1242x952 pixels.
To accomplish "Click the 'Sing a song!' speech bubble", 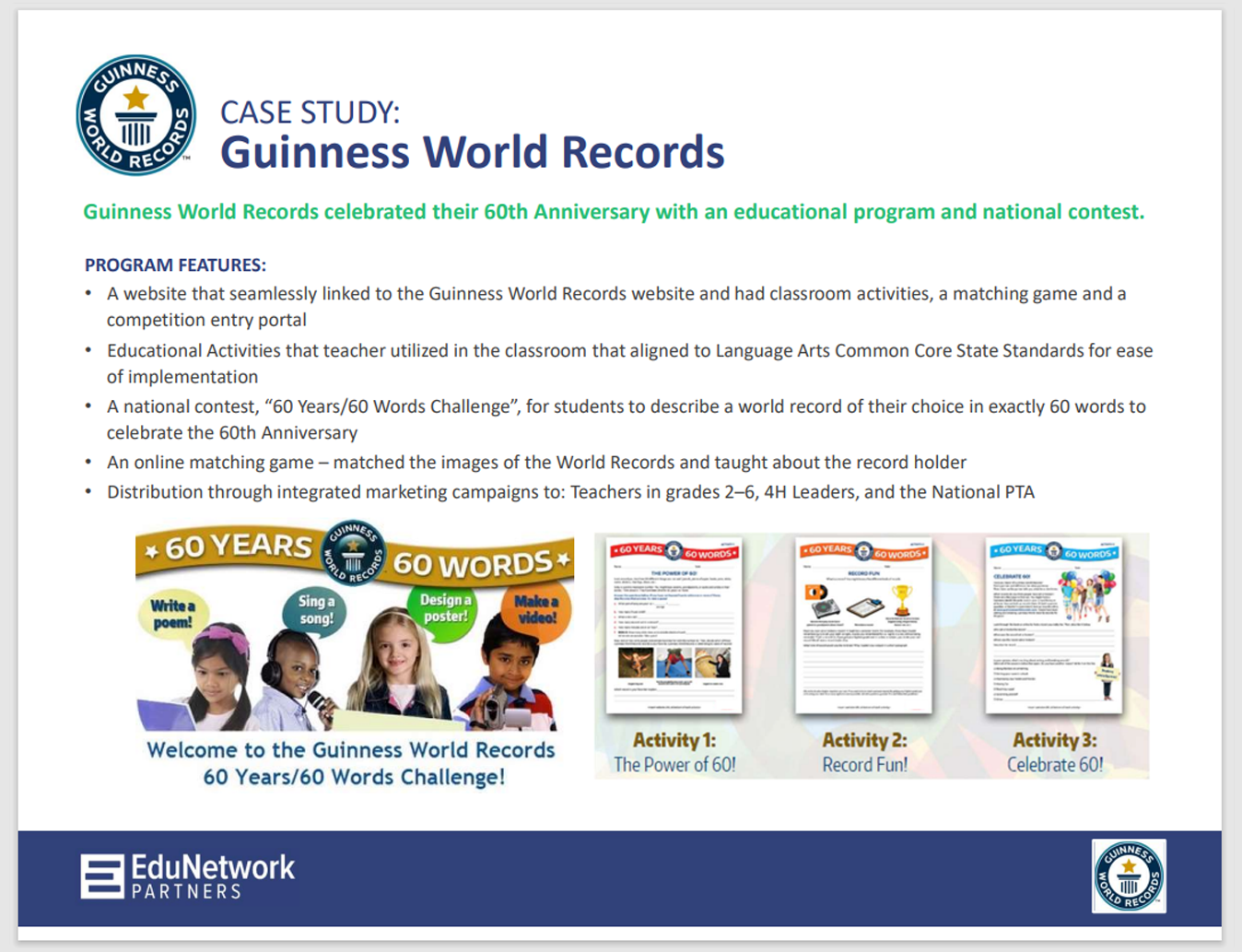I will point(315,610).
